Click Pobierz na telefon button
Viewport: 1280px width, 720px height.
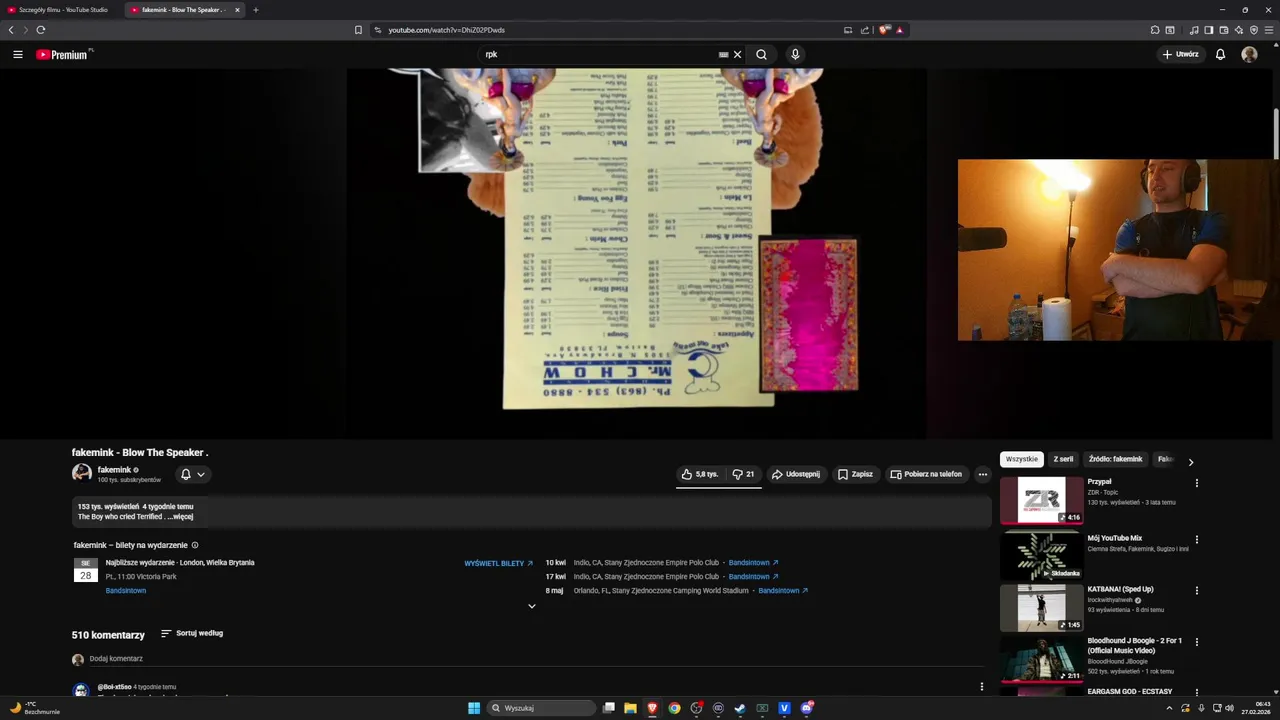926,474
